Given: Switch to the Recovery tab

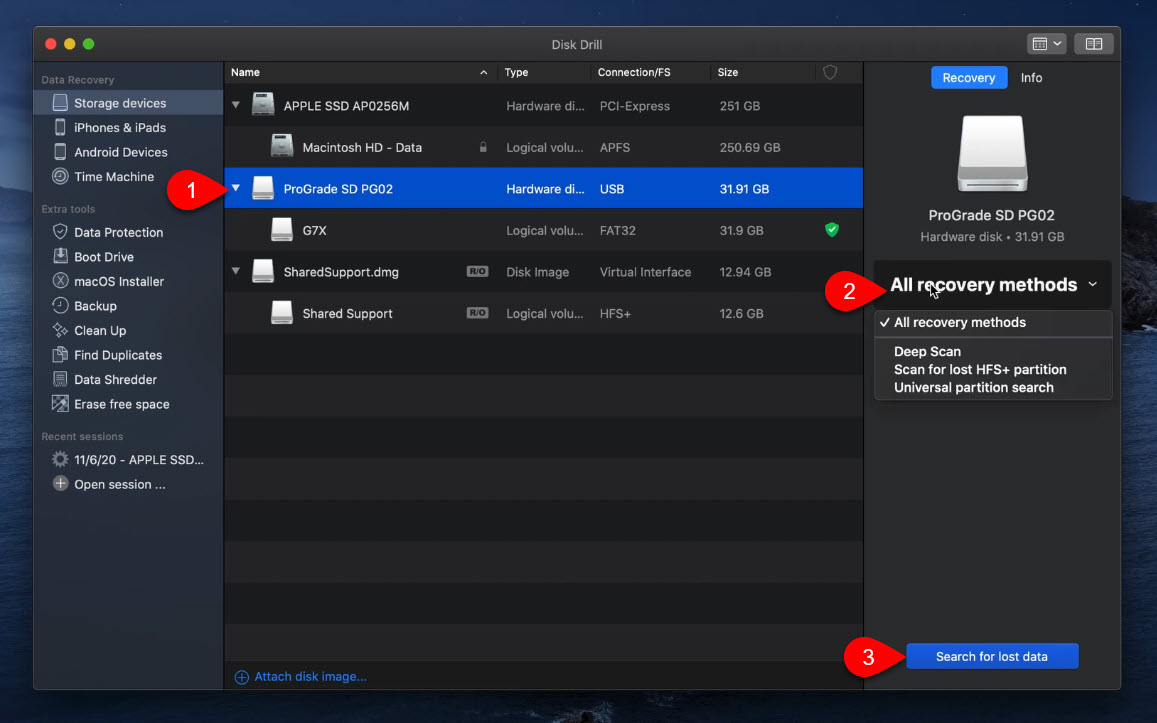Looking at the screenshot, I should [969, 77].
